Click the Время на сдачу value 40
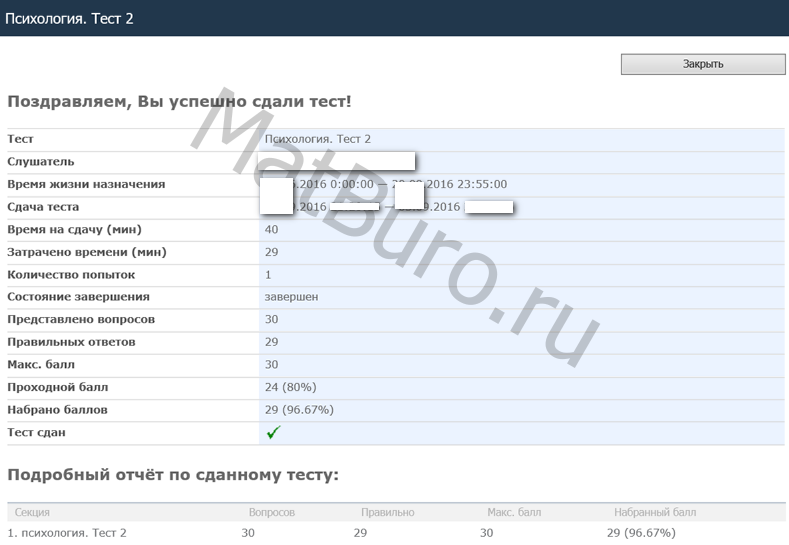 [272, 230]
